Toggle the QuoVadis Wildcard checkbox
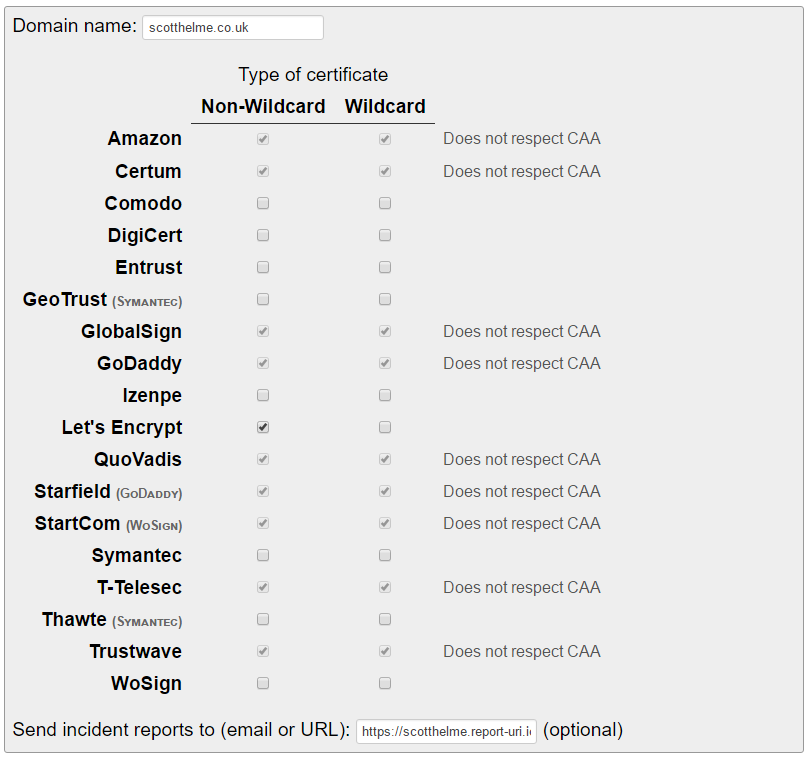This screenshot has width=809, height=759. pos(385,459)
